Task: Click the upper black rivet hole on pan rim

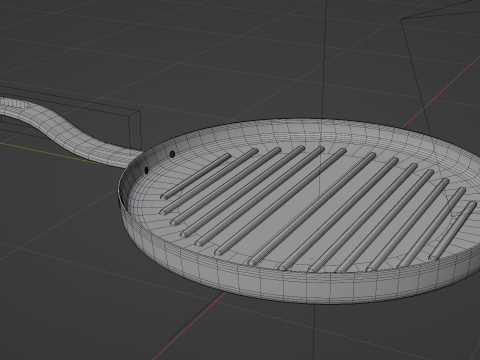Action: pos(172,154)
